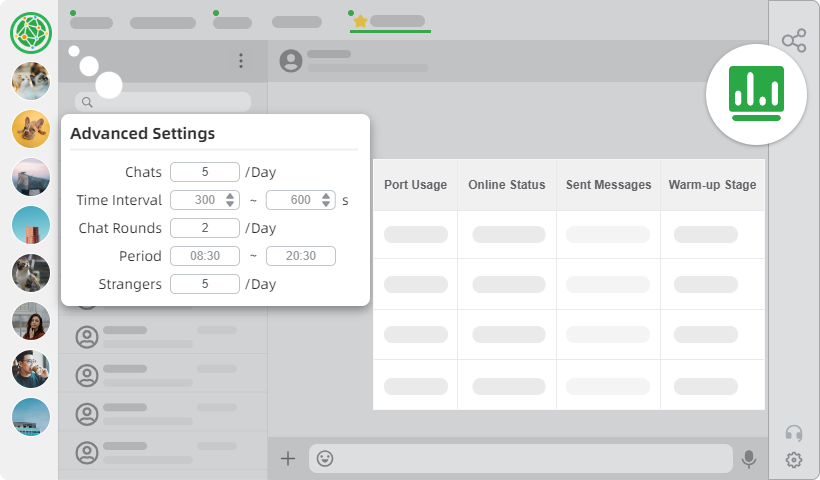Click the Chats per day input field
This screenshot has height=480, width=820.
click(205, 172)
